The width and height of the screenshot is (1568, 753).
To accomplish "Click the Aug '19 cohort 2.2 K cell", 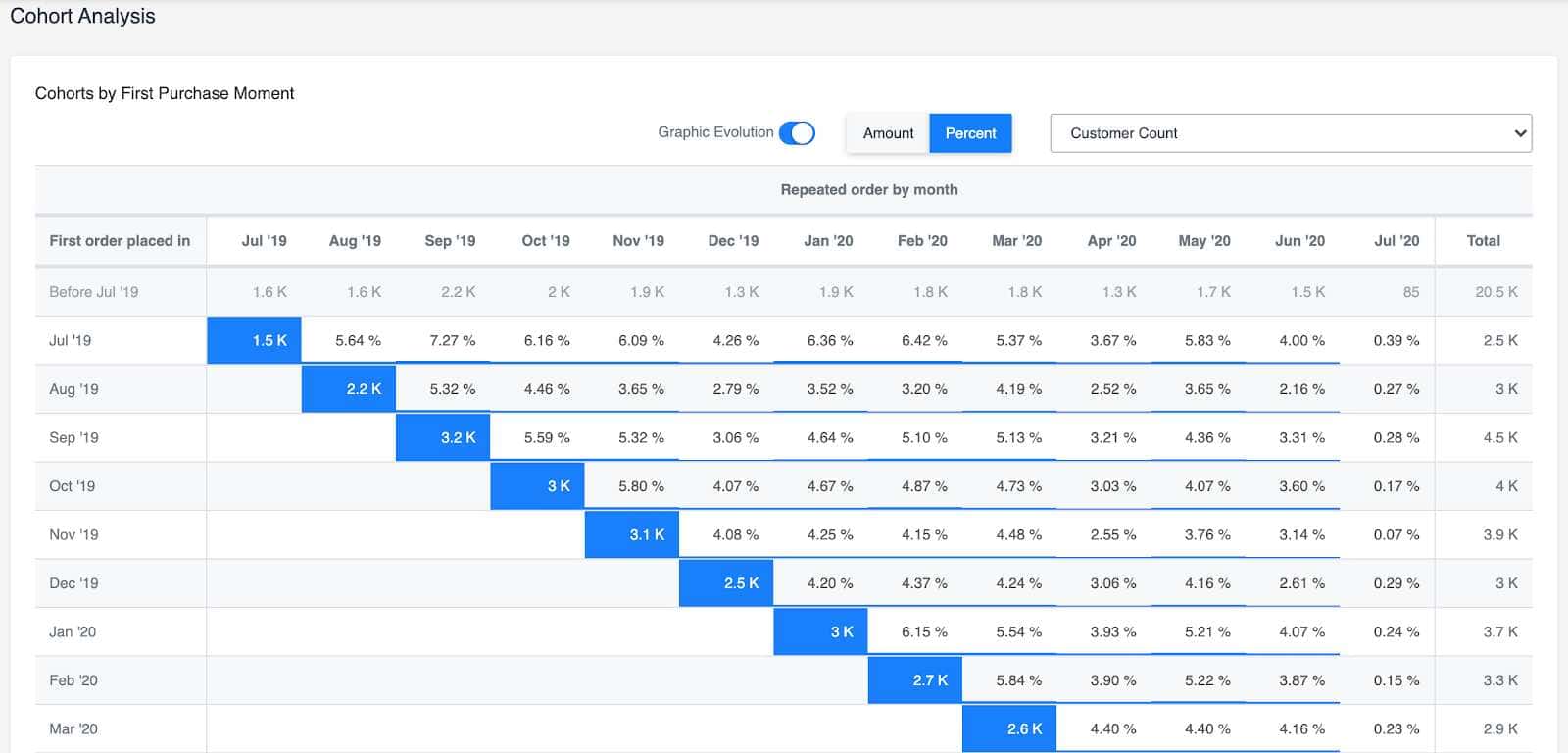I will coord(349,389).
